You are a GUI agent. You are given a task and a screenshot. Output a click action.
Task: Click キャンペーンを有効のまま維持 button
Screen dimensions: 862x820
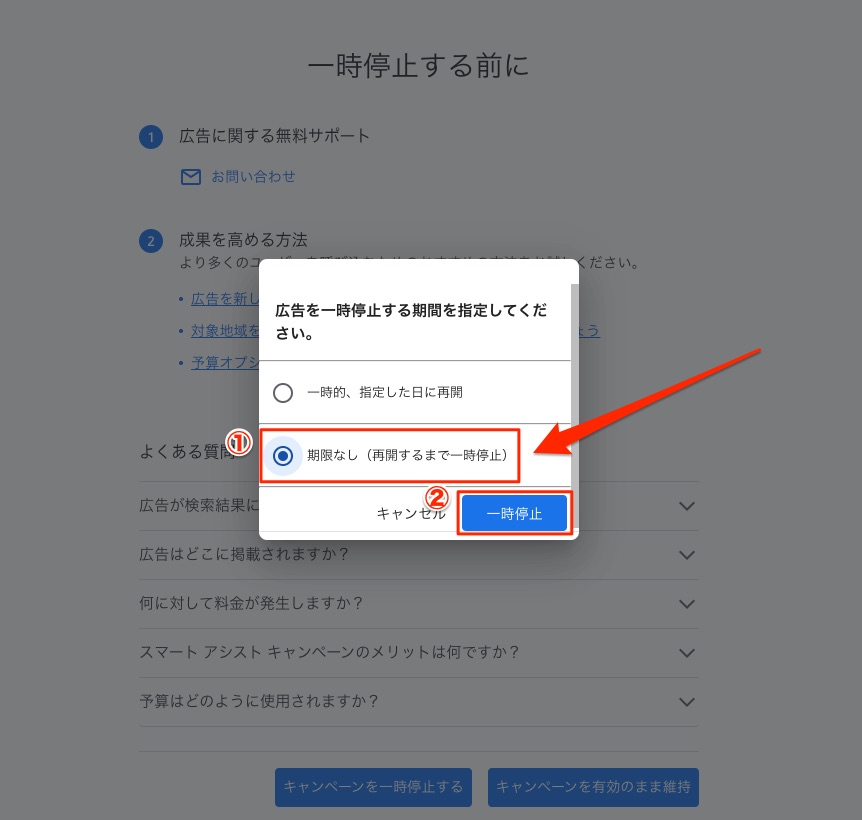pyautogui.click(x=593, y=787)
